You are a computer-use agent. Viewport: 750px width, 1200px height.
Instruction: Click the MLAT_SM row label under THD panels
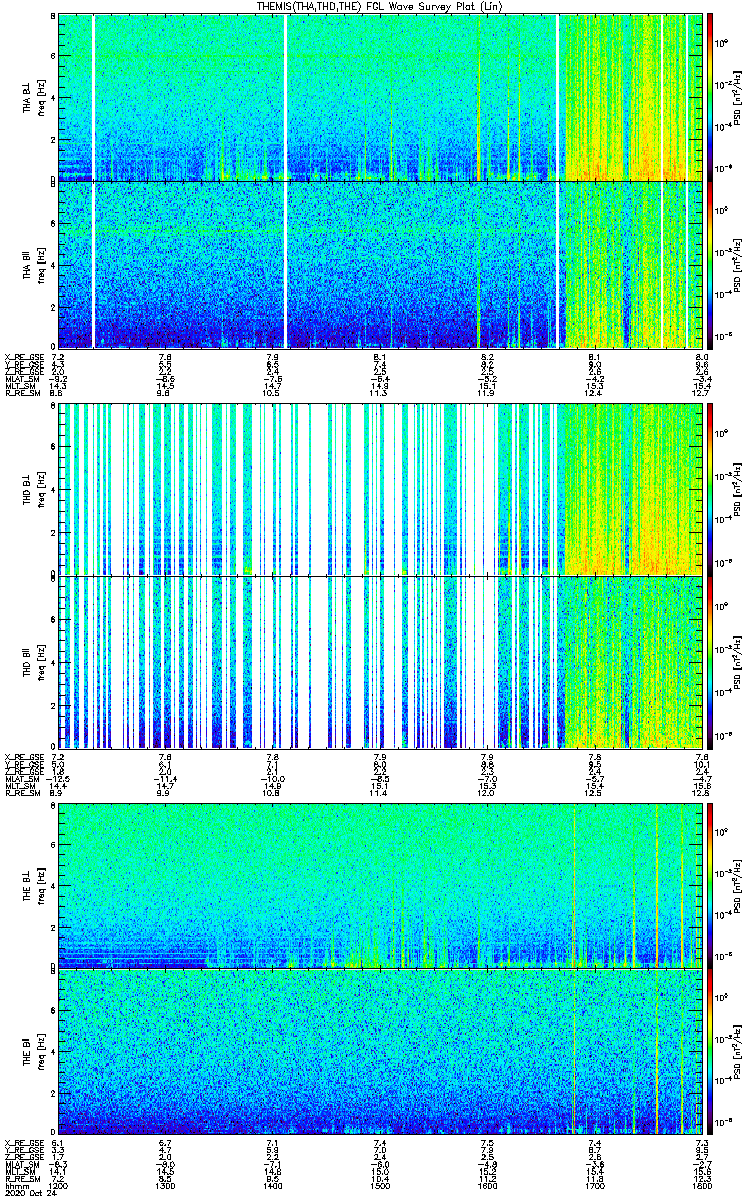pyautogui.click(x=21, y=778)
